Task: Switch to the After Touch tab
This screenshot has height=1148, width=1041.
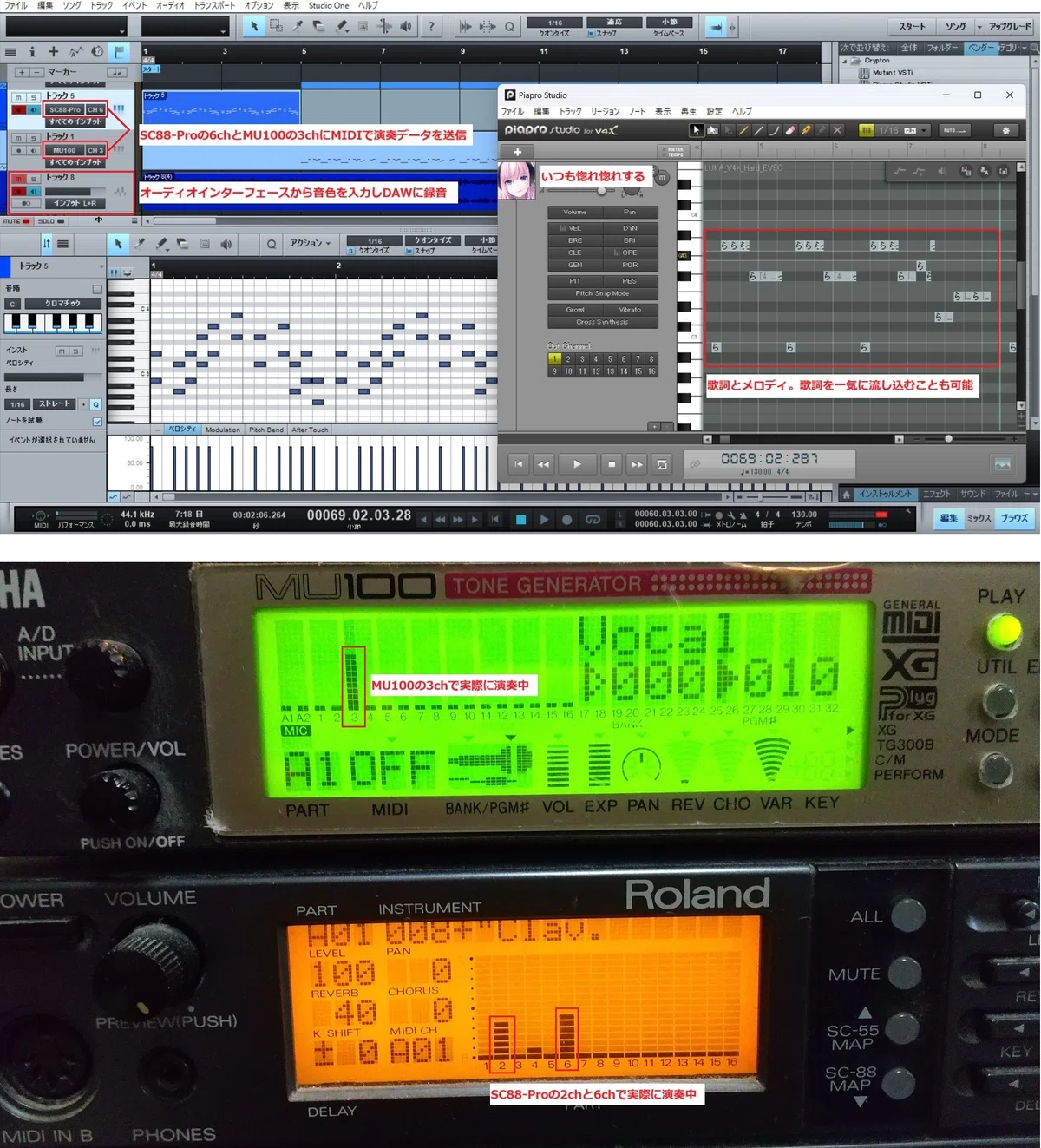Action: click(310, 430)
